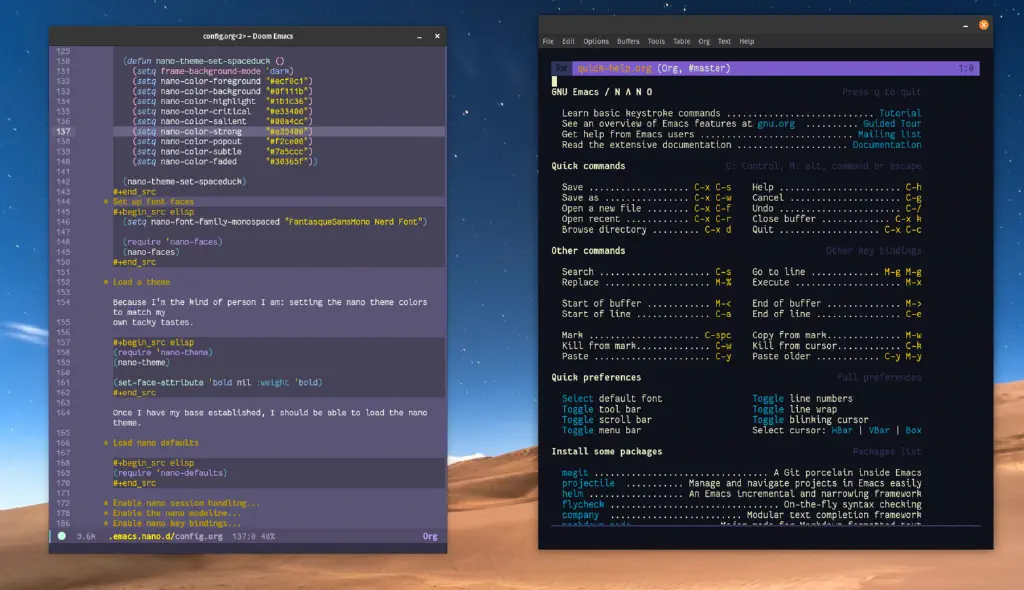1024x590 pixels.
Task: Click foreground color value "#ecf0c1"
Action: [289, 81]
